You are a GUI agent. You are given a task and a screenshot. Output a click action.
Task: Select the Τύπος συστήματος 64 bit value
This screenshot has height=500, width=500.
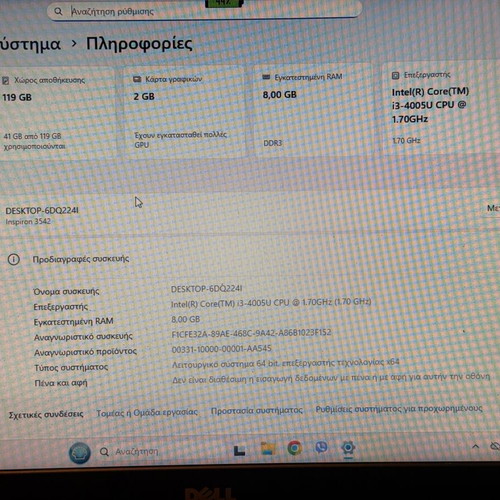pyautogui.click(x=286, y=363)
